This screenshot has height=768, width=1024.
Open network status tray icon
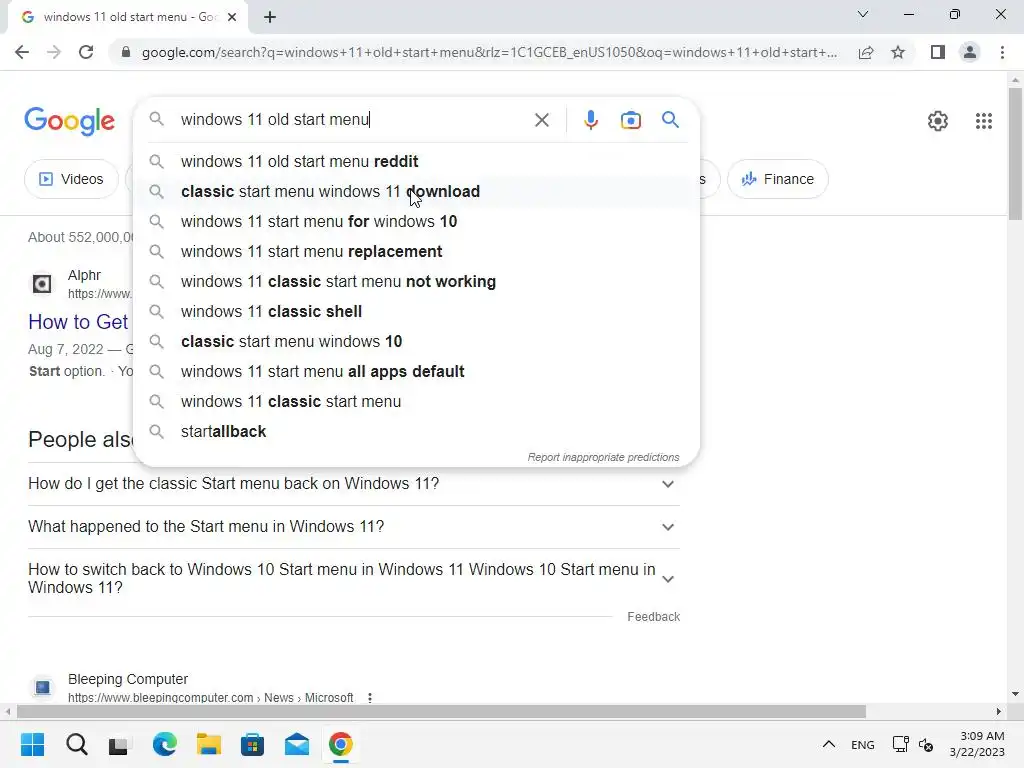tap(901, 744)
